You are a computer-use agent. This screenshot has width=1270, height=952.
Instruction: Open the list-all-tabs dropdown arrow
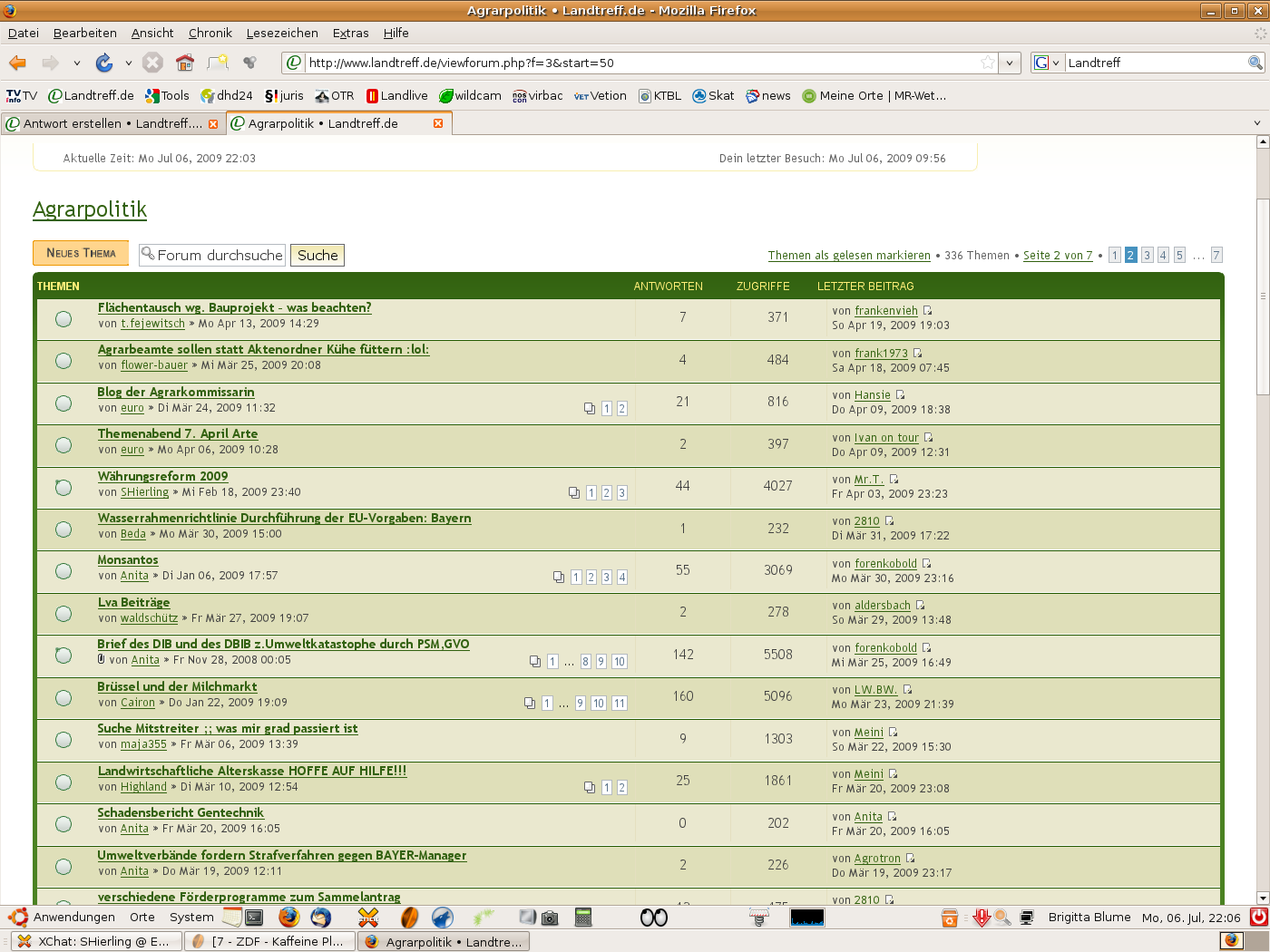[1257, 123]
